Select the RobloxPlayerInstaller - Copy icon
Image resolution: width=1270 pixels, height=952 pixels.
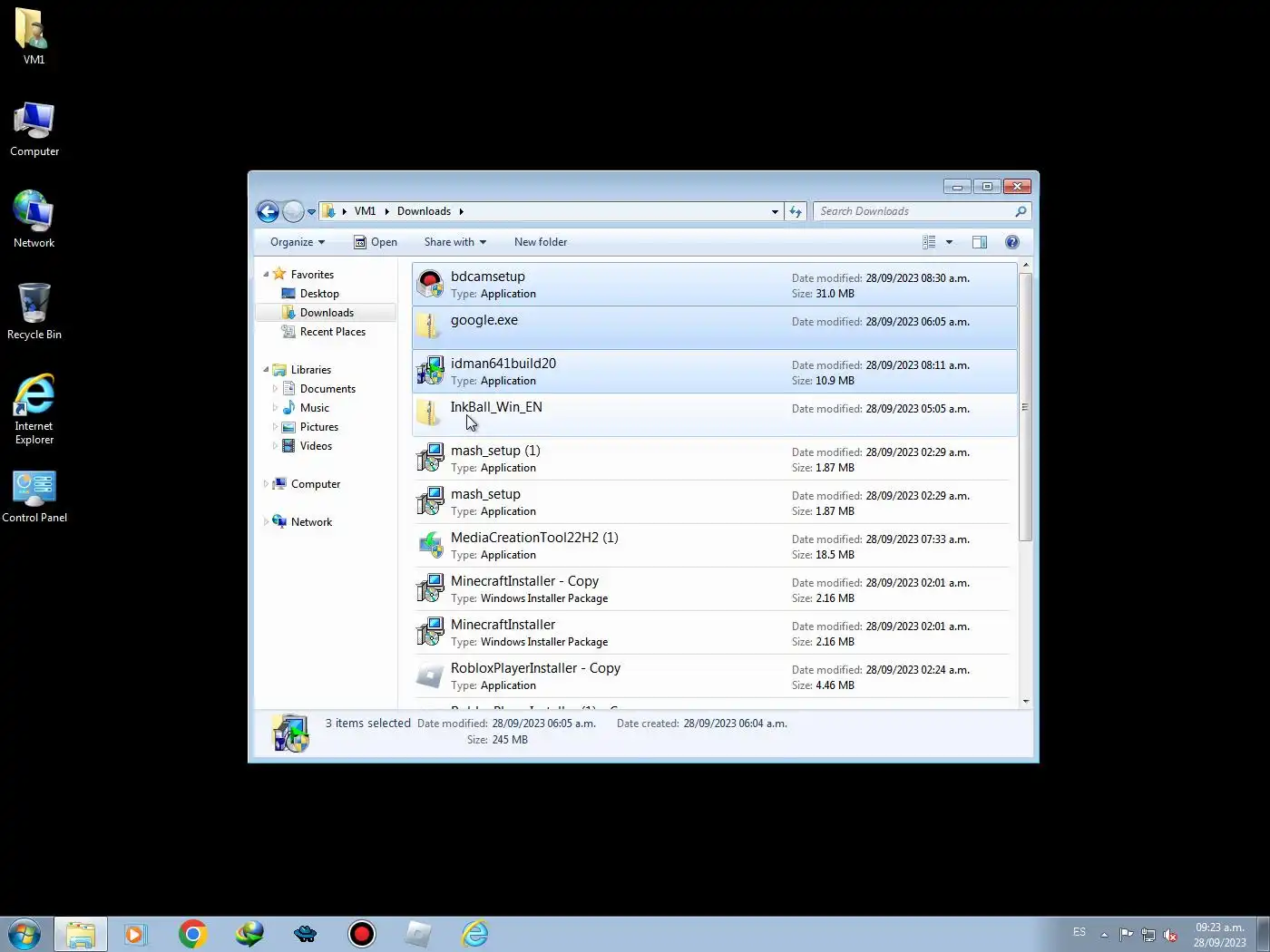coord(430,676)
